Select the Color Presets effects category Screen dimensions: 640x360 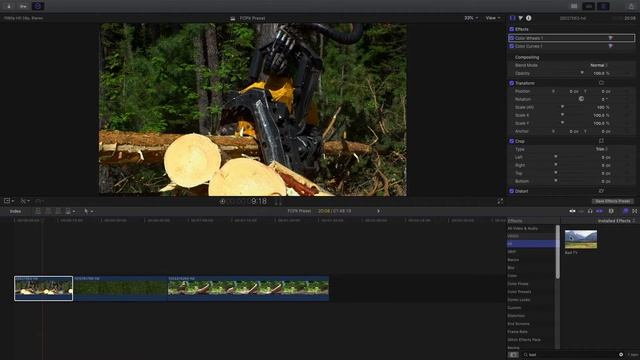pos(519,292)
